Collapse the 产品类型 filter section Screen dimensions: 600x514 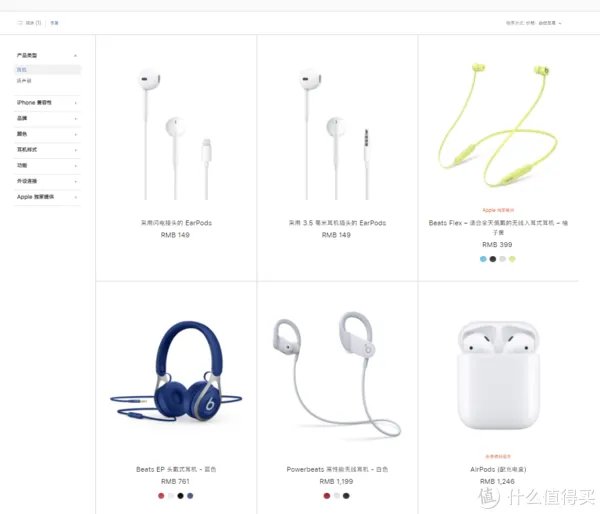pos(75,55)
